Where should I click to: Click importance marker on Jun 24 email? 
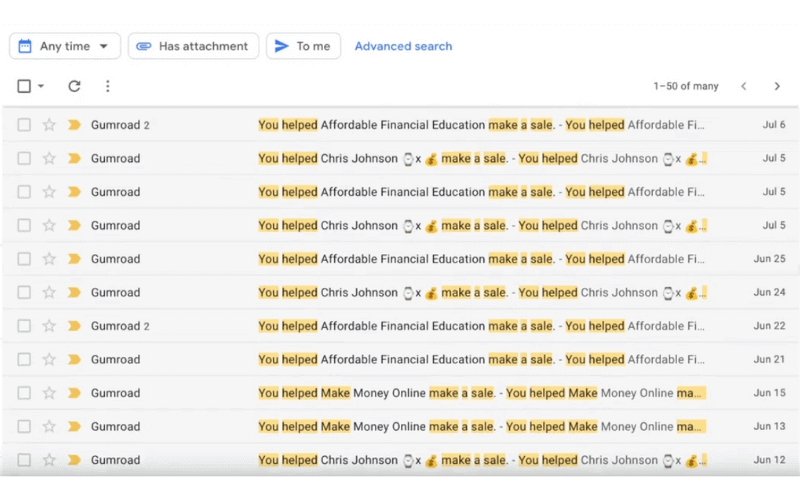coord(74,292)
